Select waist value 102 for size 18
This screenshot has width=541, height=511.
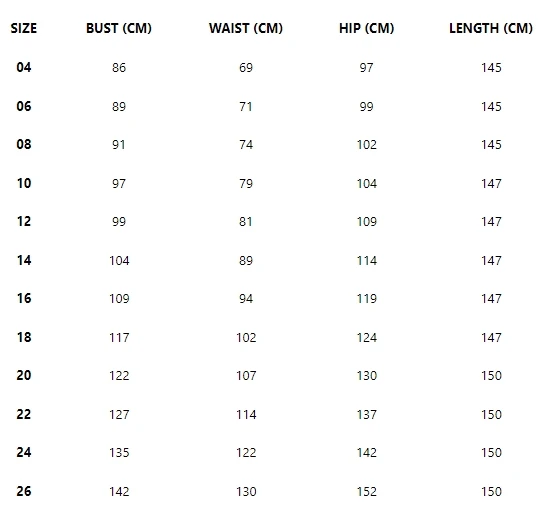[246, 337]
